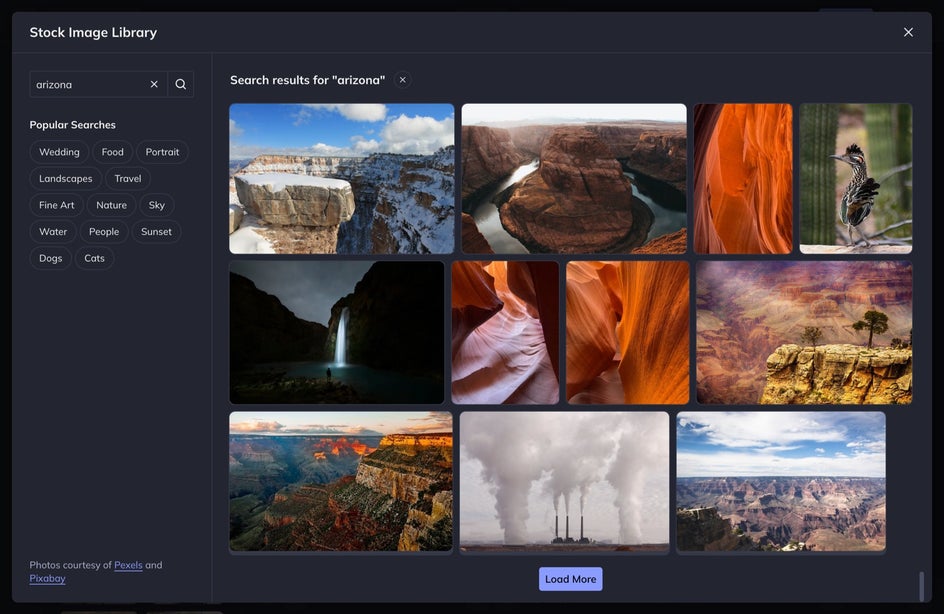The width and height of the screenshot is (944, 614).
Task: Click the Load More button
Action: (x=570, y=578)
